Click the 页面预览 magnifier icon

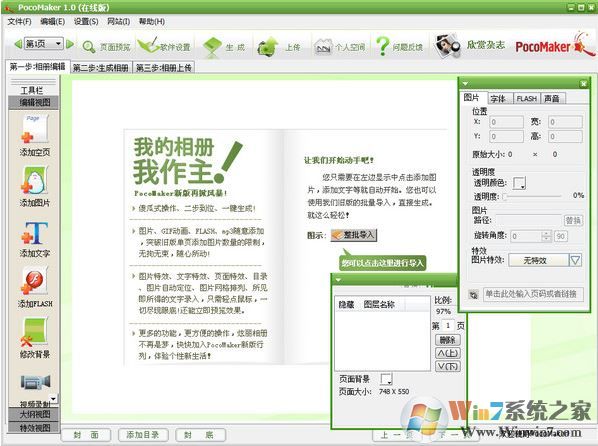89,47
